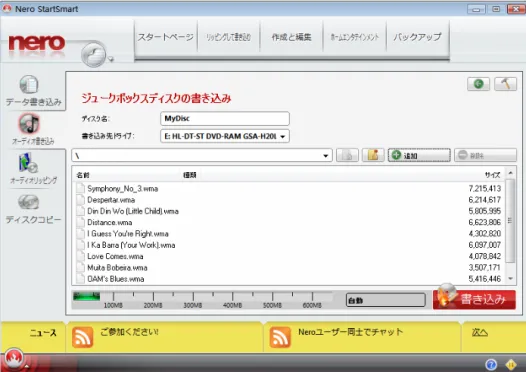The image size is (526, 372).
Task: Open the Nero globe launcher icon
Action: 94,54
